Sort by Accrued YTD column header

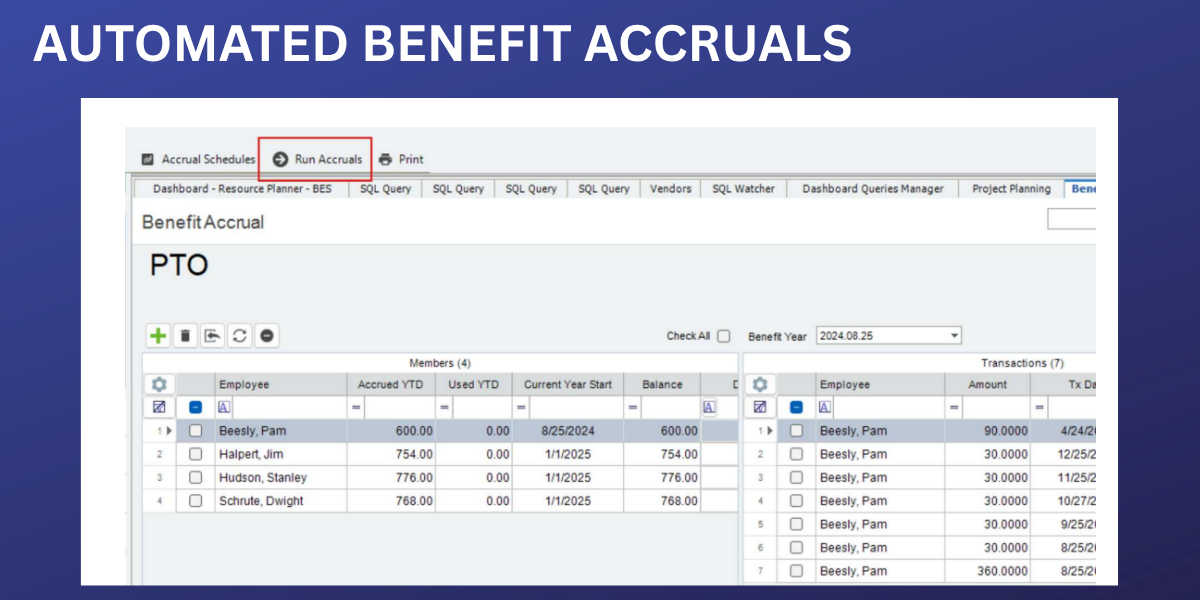tap(392, 384)
